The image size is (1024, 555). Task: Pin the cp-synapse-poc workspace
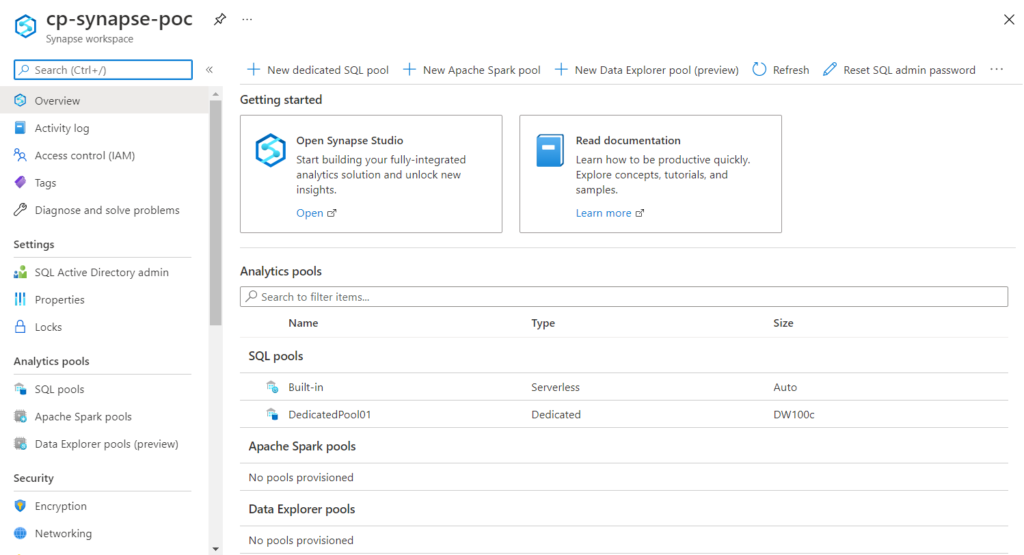[220, 20]
